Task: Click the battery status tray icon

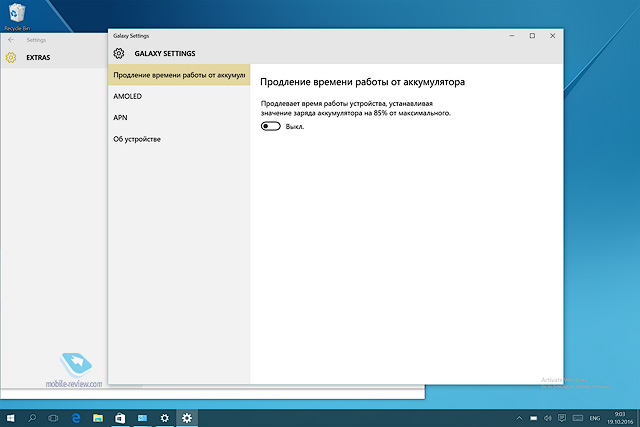Action: click(x=533, y=418)
